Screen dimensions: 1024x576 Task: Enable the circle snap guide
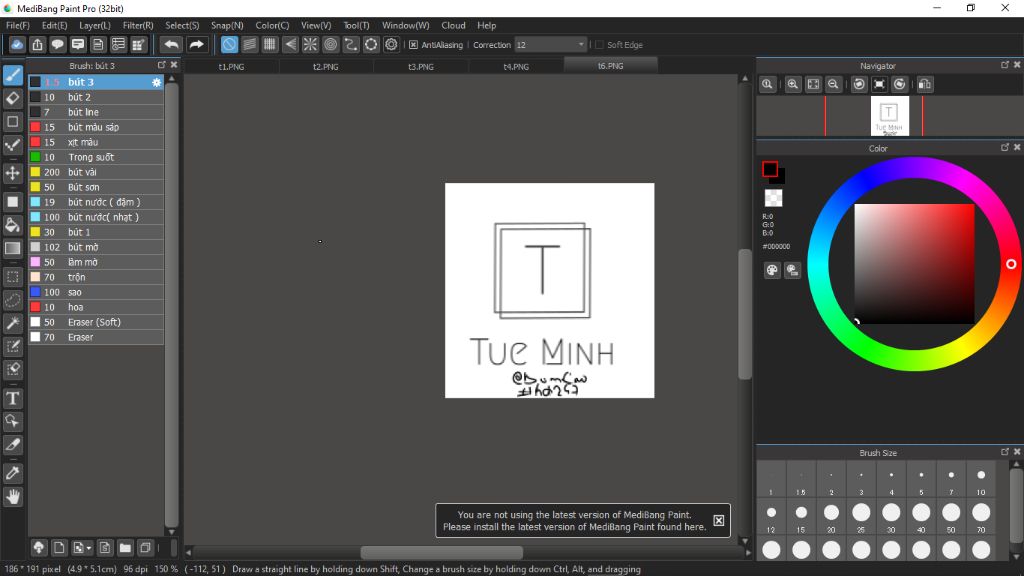click(x=330, y=44)
